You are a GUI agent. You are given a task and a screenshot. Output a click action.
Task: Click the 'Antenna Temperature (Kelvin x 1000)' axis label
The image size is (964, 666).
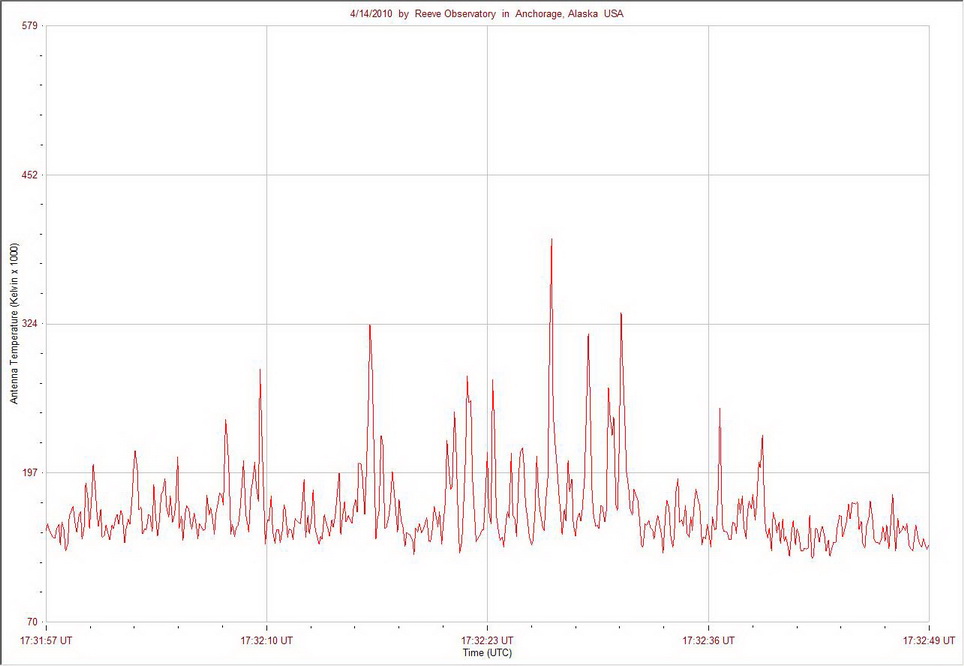(14, 323)
